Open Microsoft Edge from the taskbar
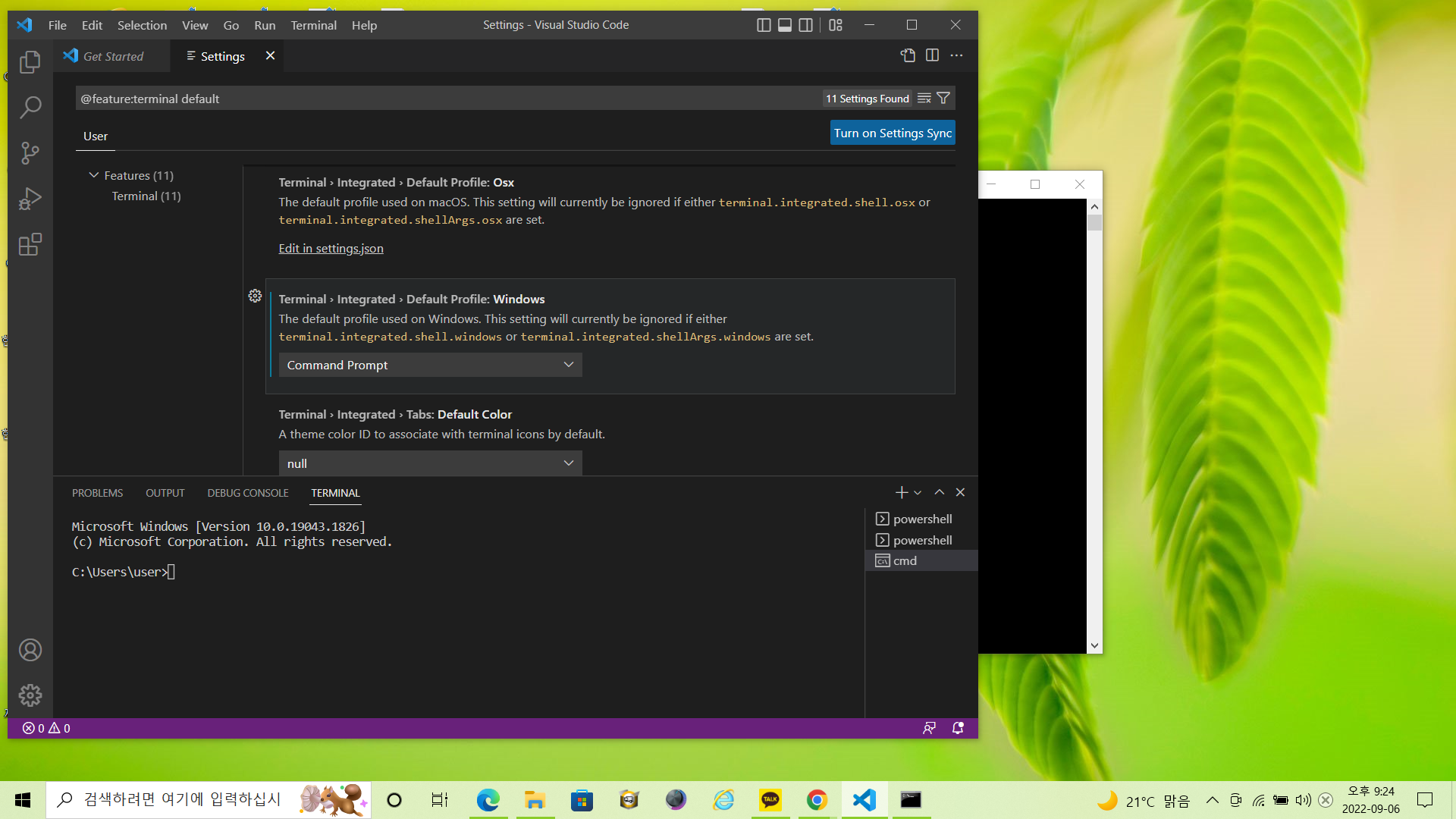This screenshot has height=819, width=1456. coord(488,800)
